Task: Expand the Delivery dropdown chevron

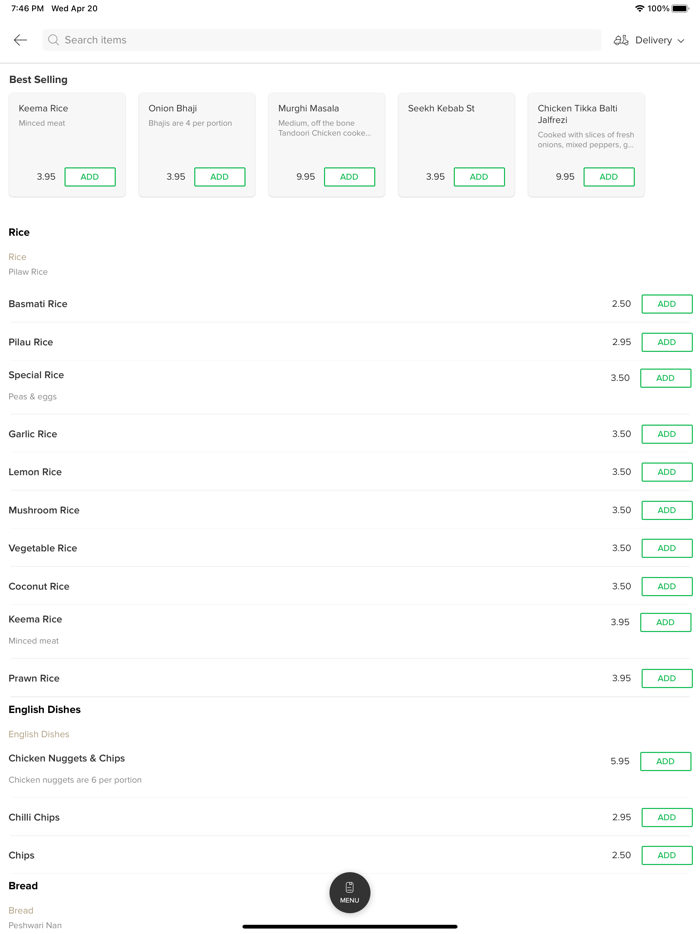Action: (x=681, y=41)
